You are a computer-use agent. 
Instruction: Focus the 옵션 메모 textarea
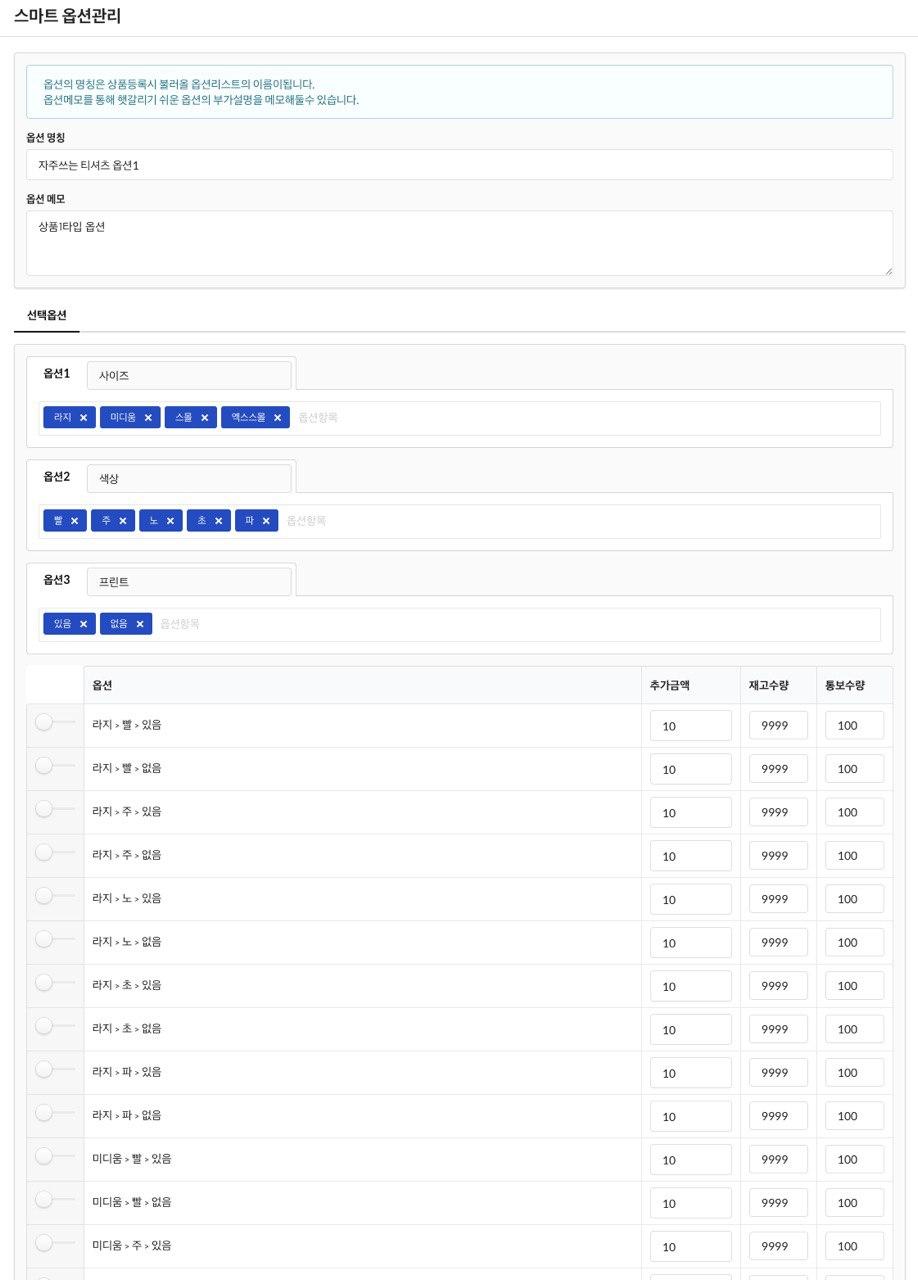pos(459,242)
